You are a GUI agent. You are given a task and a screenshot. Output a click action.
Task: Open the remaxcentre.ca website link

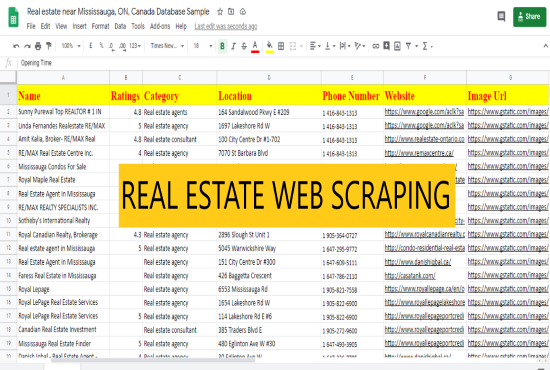419,153
